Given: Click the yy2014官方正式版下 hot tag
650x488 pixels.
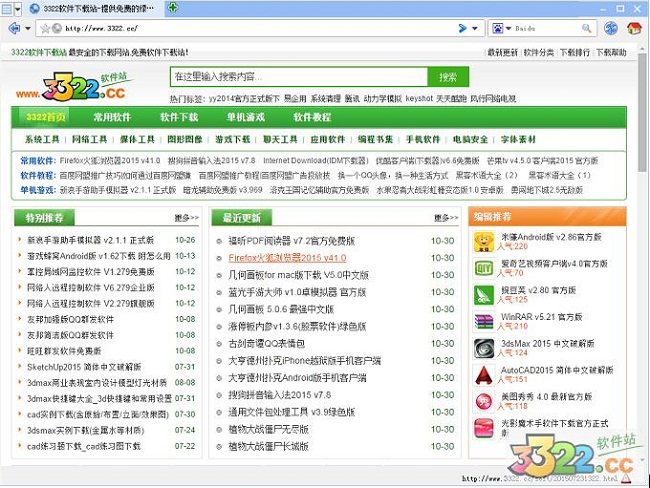Looking at the screenshot, I should tap(244, 99).
